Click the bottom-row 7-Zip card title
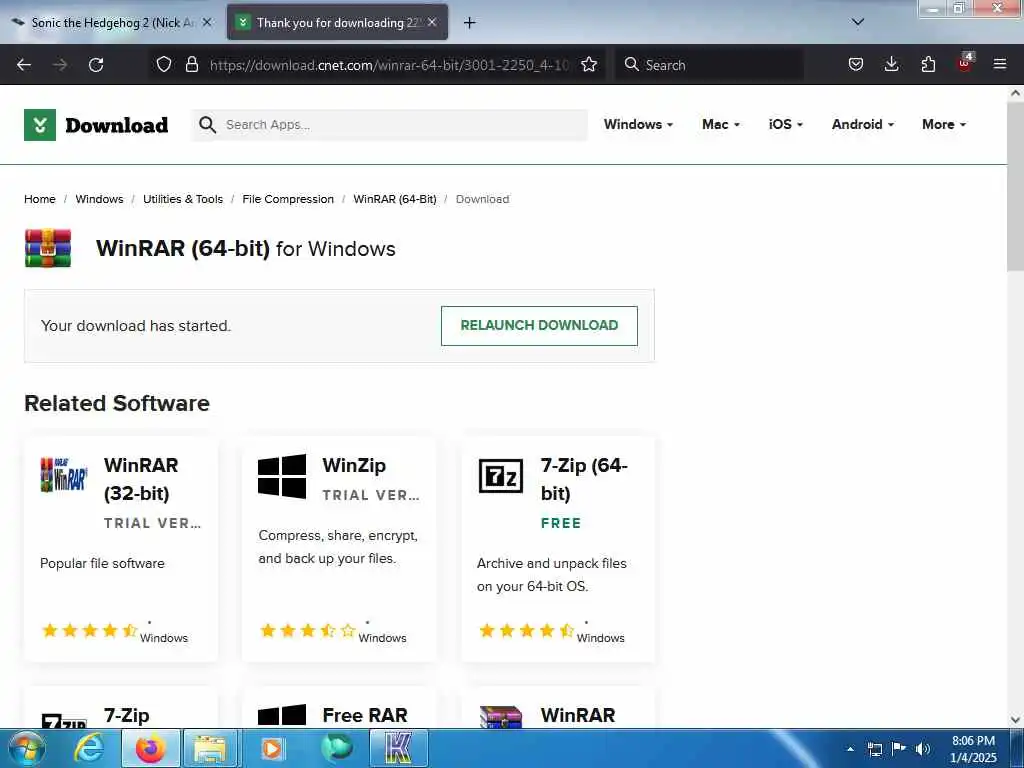Screen dimensions: 1024x768 pyautogui.click(x=127, y=715)
